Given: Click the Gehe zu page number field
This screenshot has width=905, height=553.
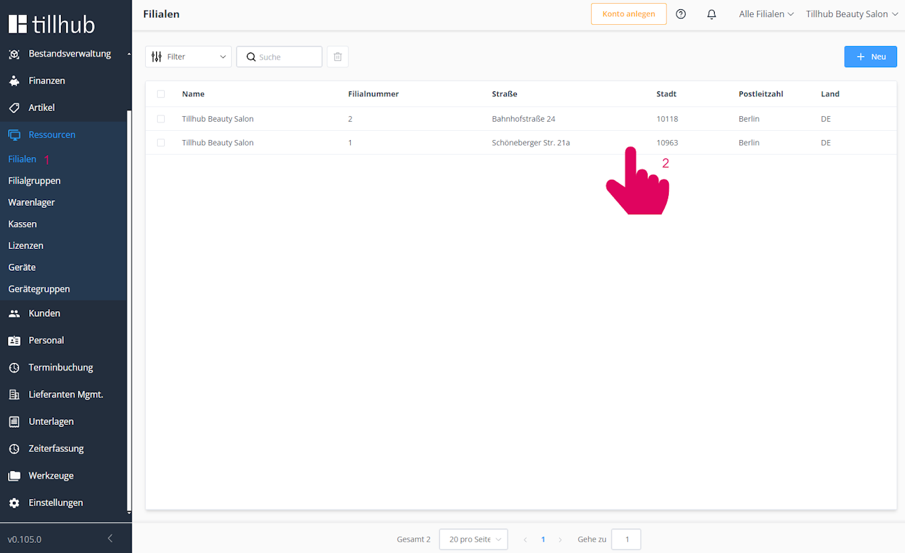Looking at the screenshot, I should point(626,539).
